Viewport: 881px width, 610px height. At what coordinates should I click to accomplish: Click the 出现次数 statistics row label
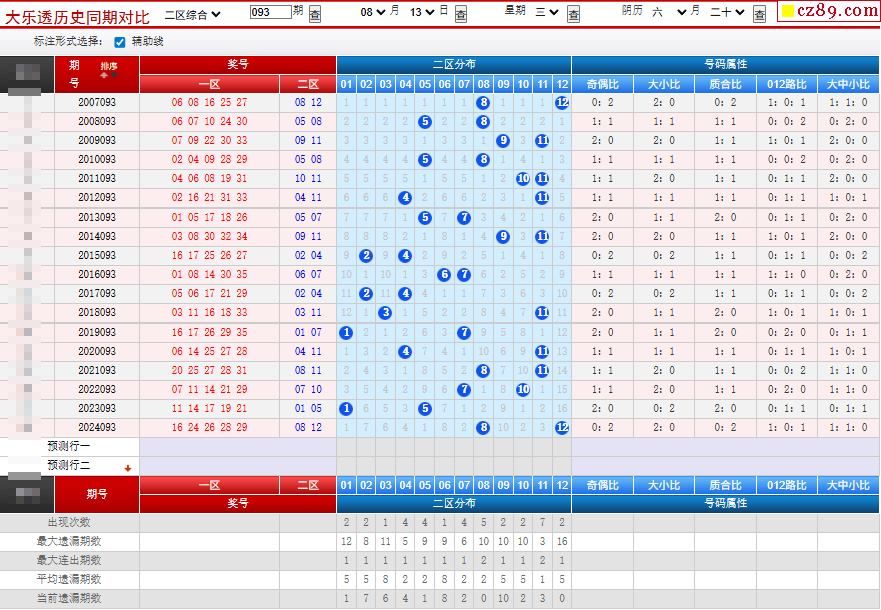click(x=69, y=522)
